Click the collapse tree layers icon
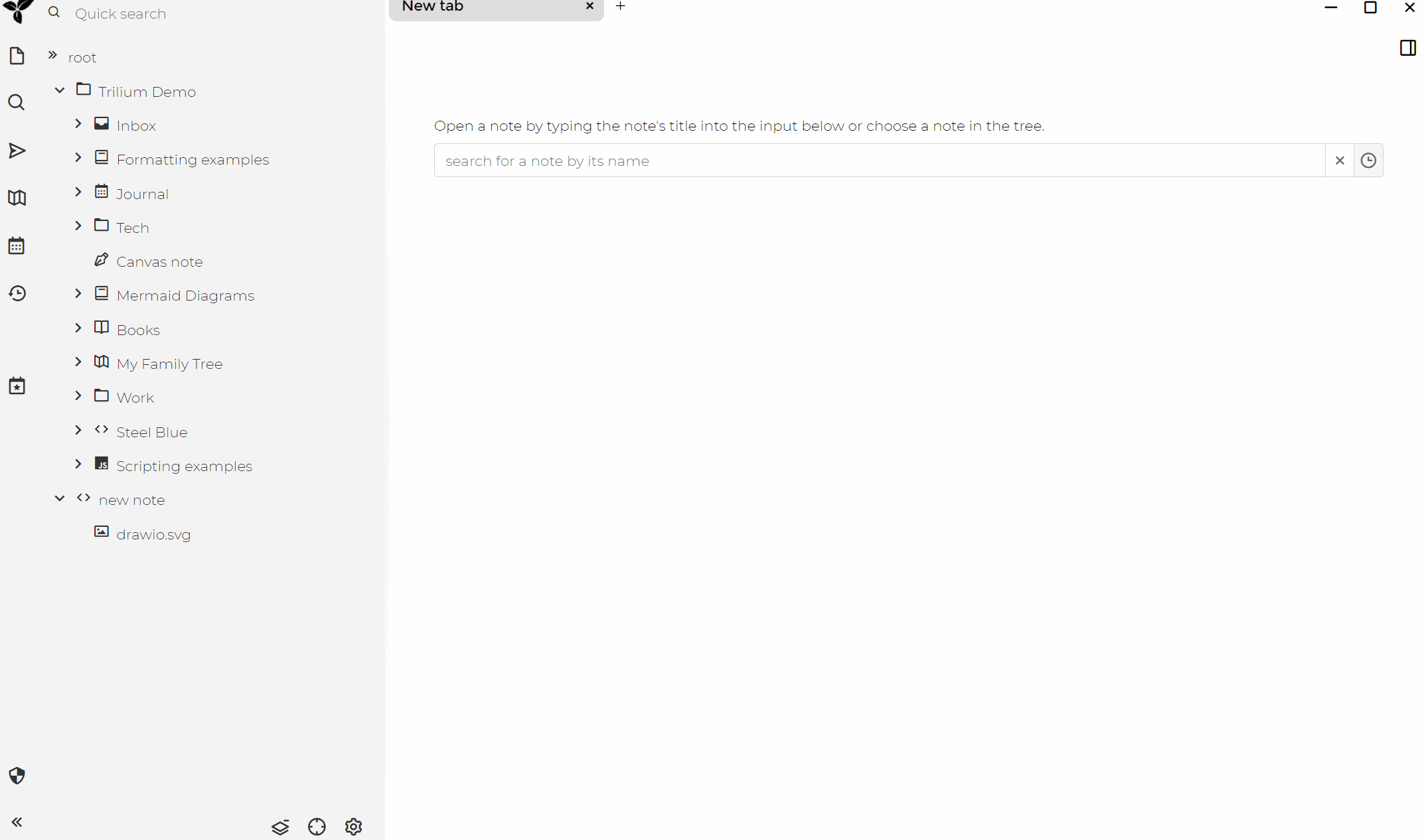The height and width of the screenshot is (840, 1424). [x=280, y=827]
